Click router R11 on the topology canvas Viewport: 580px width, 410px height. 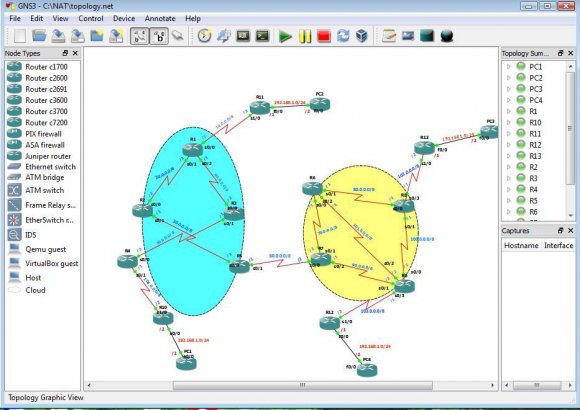tap(260, 107)
